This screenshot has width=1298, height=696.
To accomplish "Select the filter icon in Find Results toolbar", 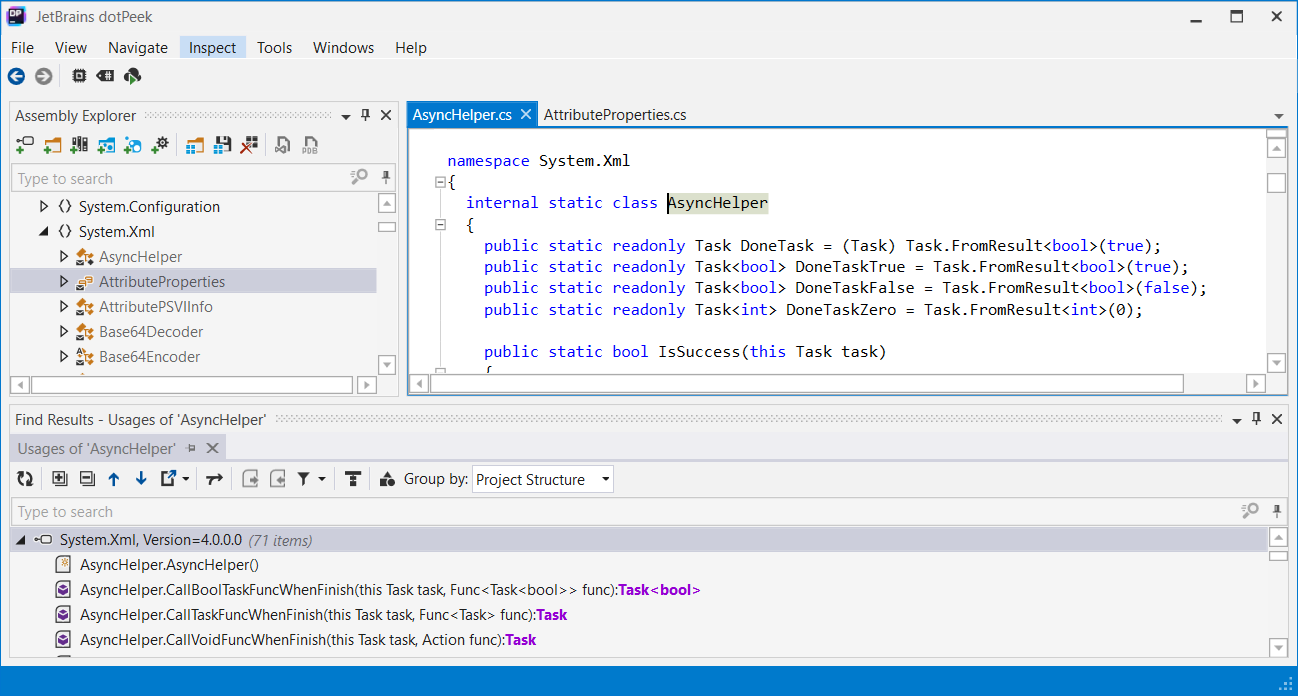I will pyautogui.click(x=303, y=478).
